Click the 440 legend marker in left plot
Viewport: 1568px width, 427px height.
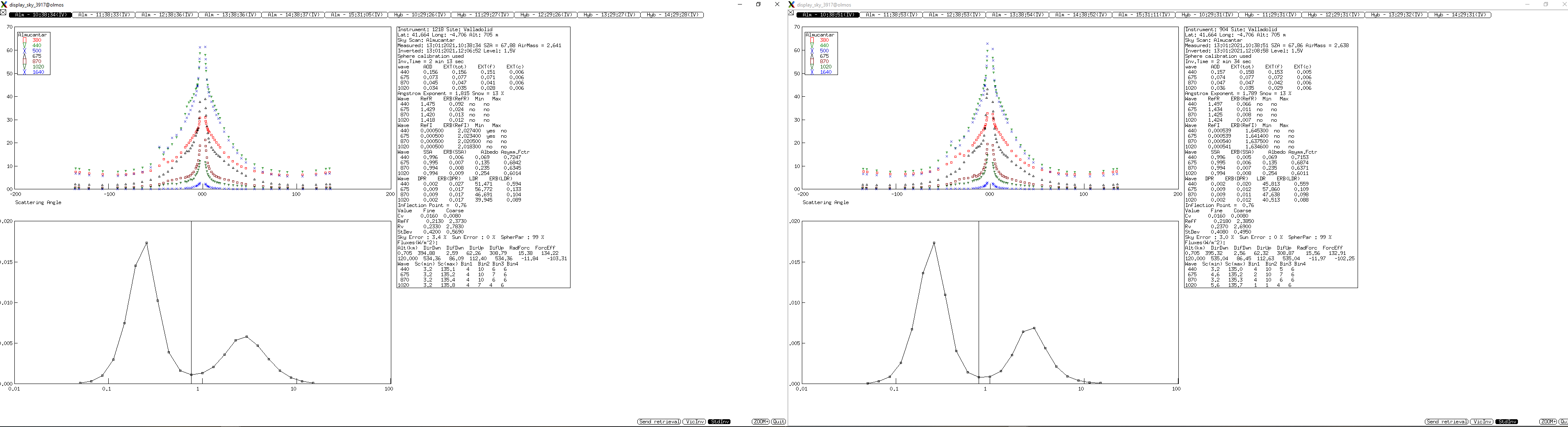pos(24,45)
